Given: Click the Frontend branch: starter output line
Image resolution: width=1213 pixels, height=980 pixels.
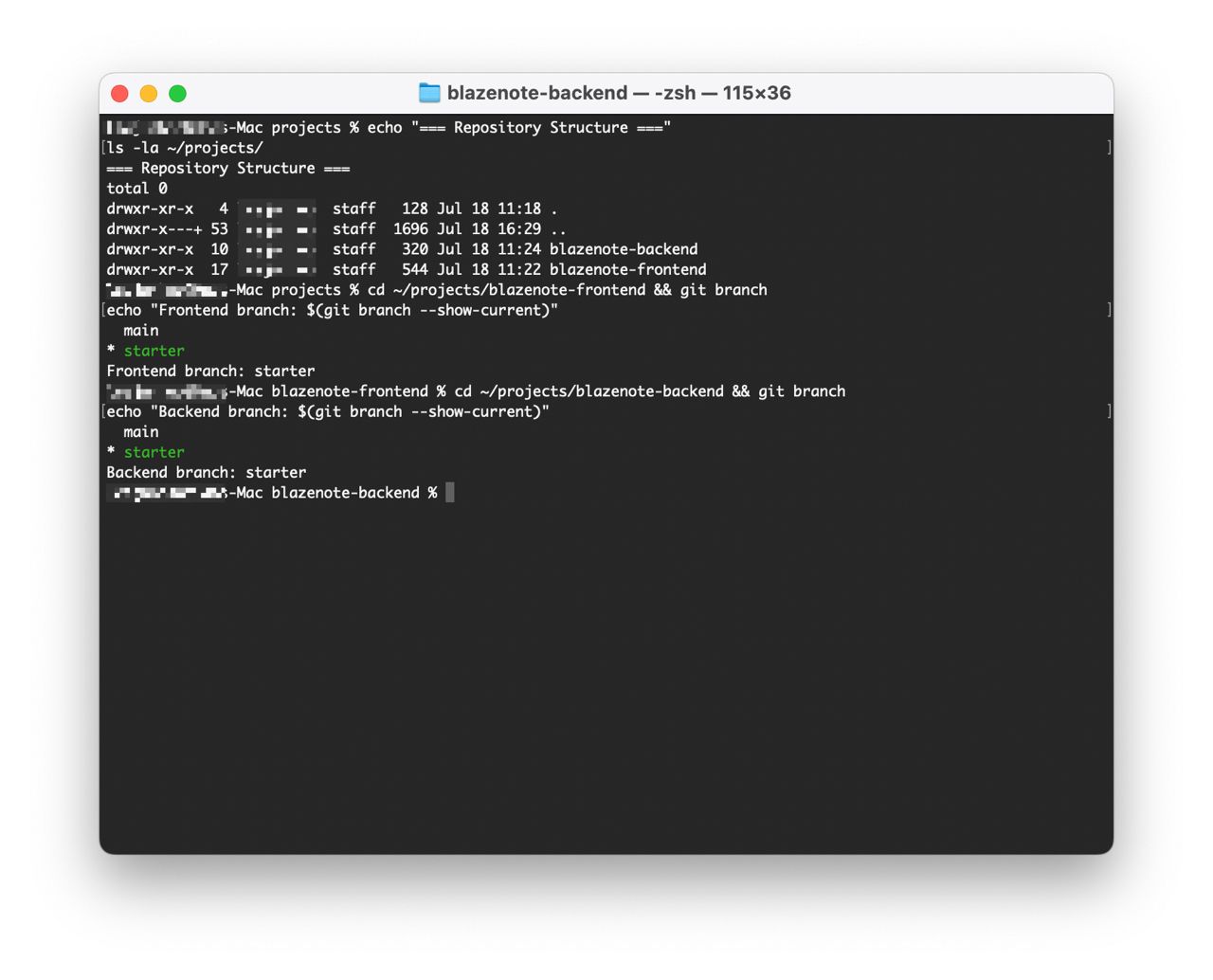Looking at the screenshot, I should coord(210,371).
